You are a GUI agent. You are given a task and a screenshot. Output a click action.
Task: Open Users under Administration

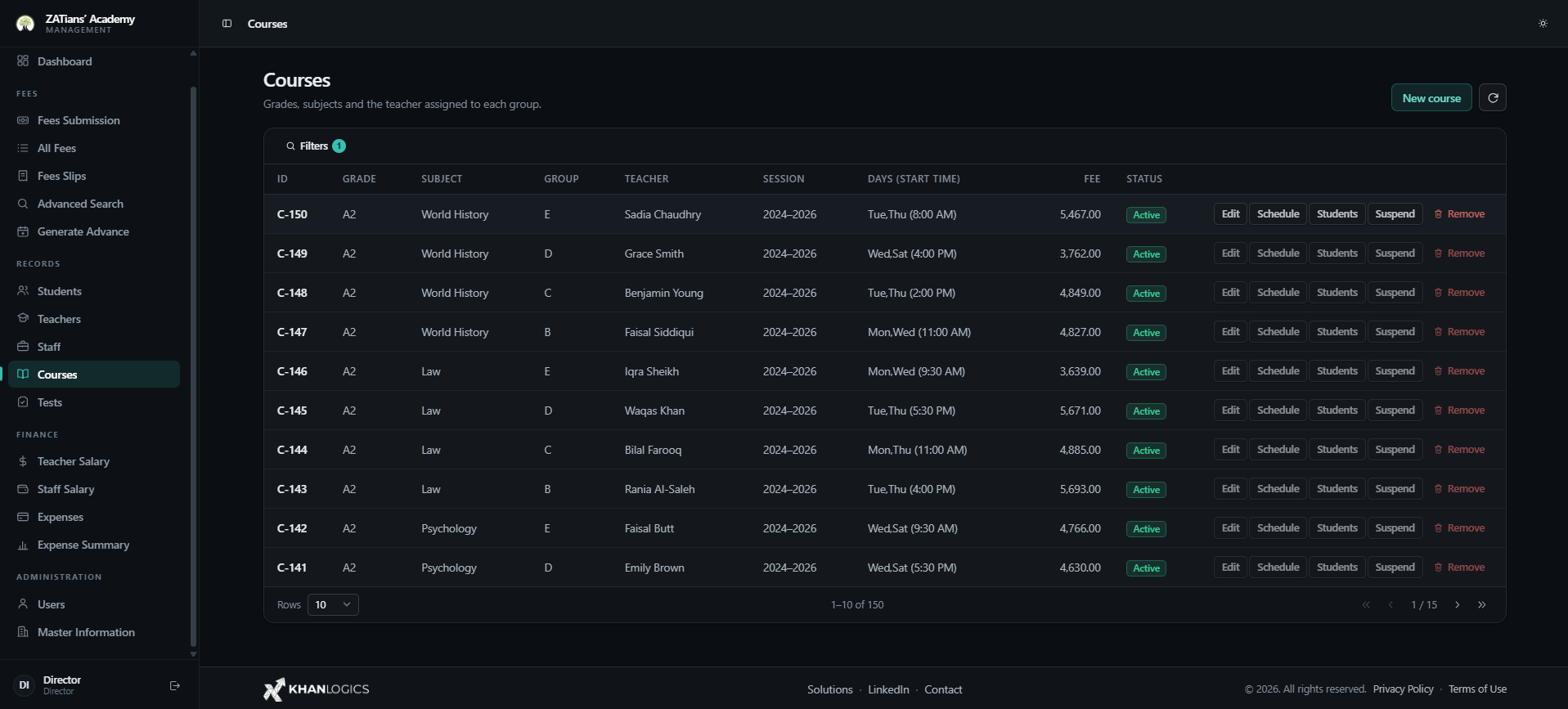point(94,604)
